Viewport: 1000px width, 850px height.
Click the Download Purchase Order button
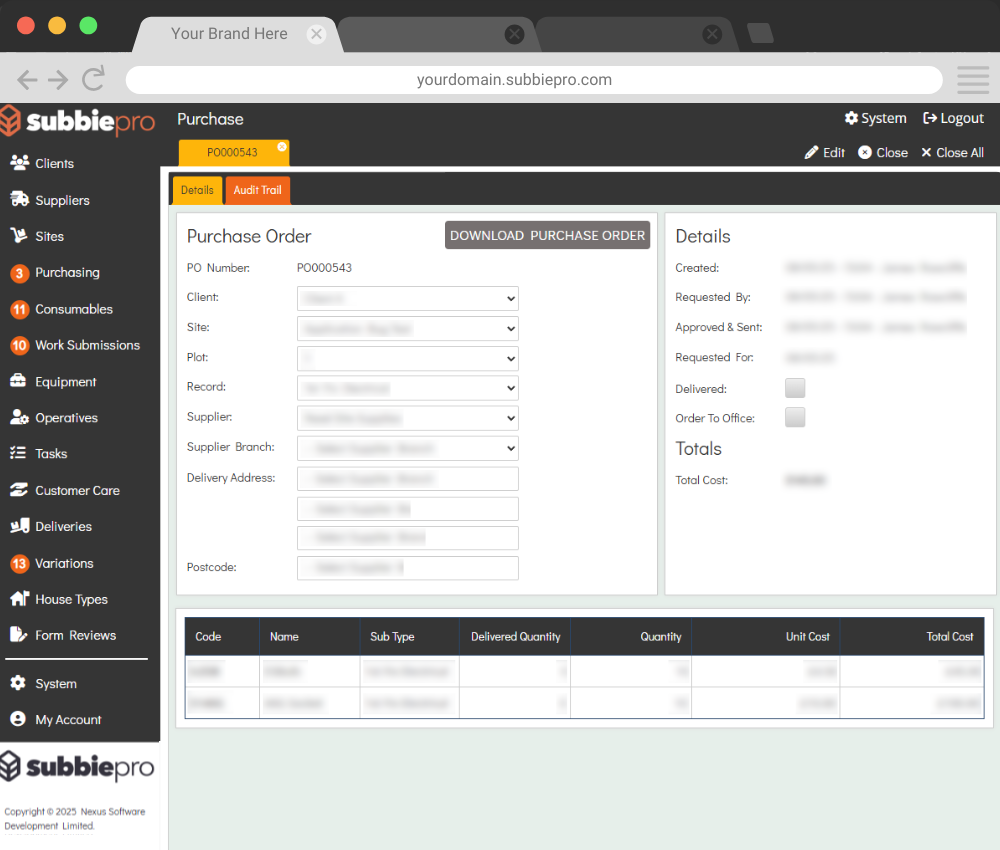(x=547, y=235)
